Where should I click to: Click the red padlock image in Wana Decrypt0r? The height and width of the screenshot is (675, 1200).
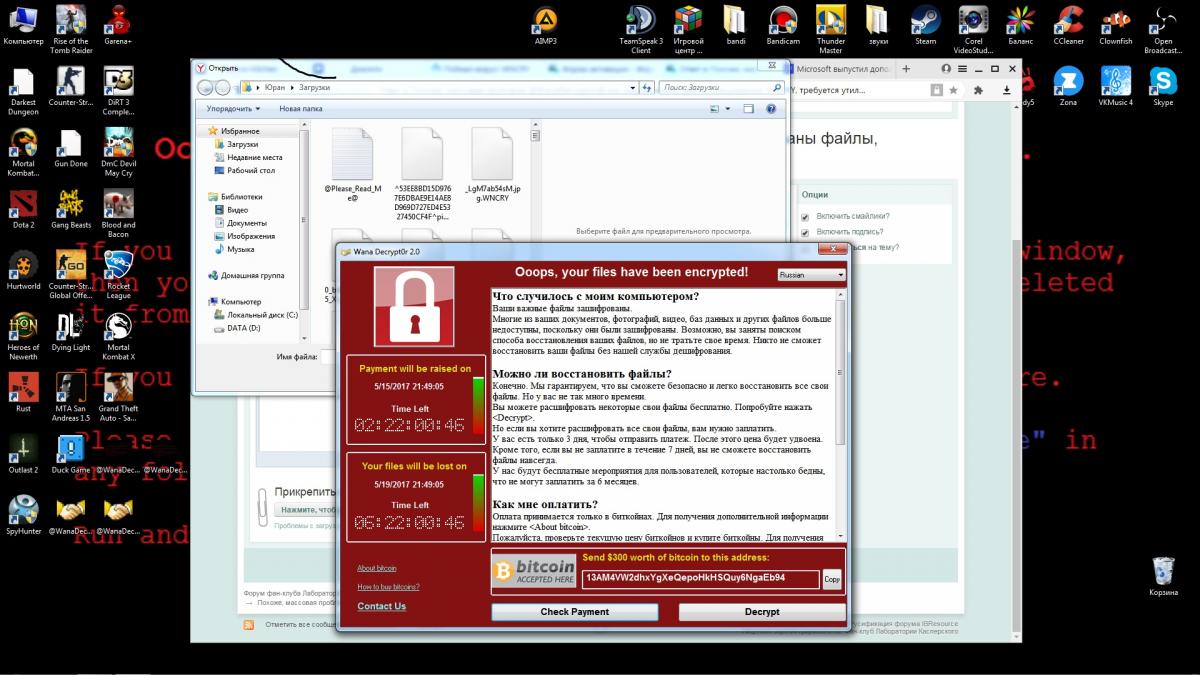[414, 307]
